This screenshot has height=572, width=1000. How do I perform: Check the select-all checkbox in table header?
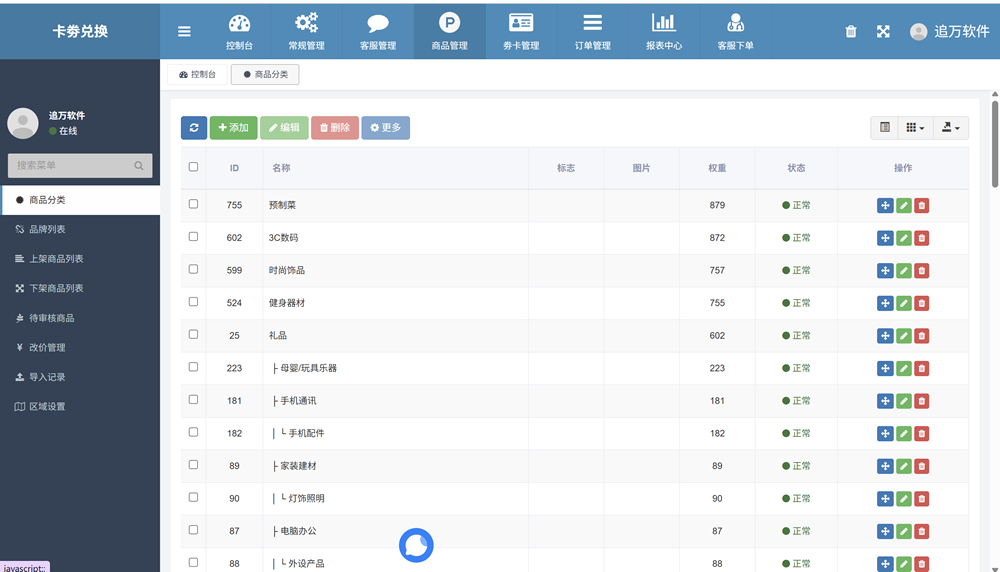(x=194, y=167)
